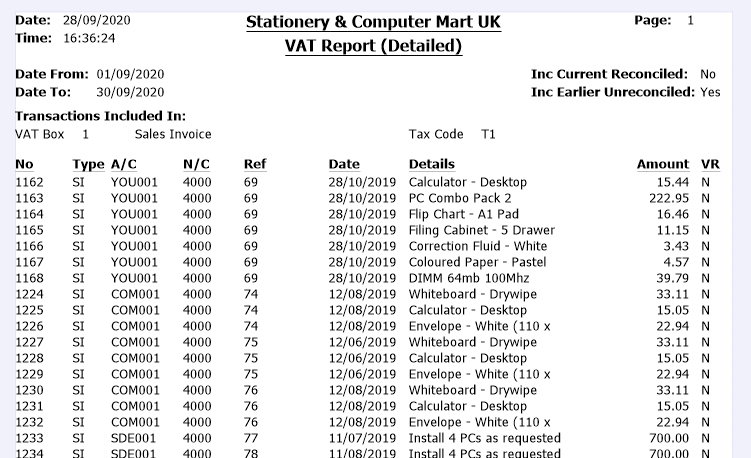Click the Type column header
Image resolution: width=751 pixels, height=458 pixels.
pos(88,164)
